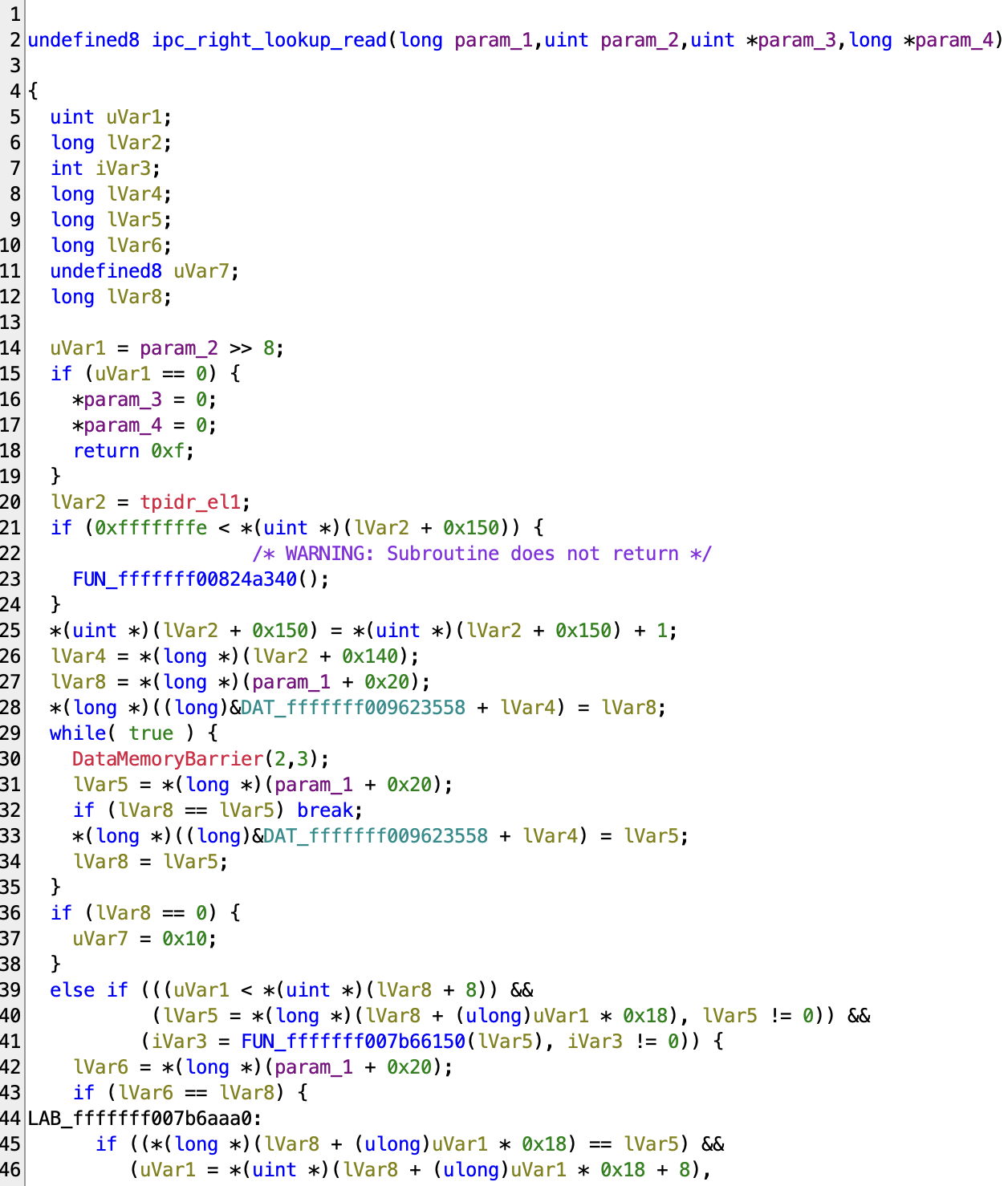1008x1186 pixels.
Task: Click 'long *param_4' in function signature
Action: [922, 40]
